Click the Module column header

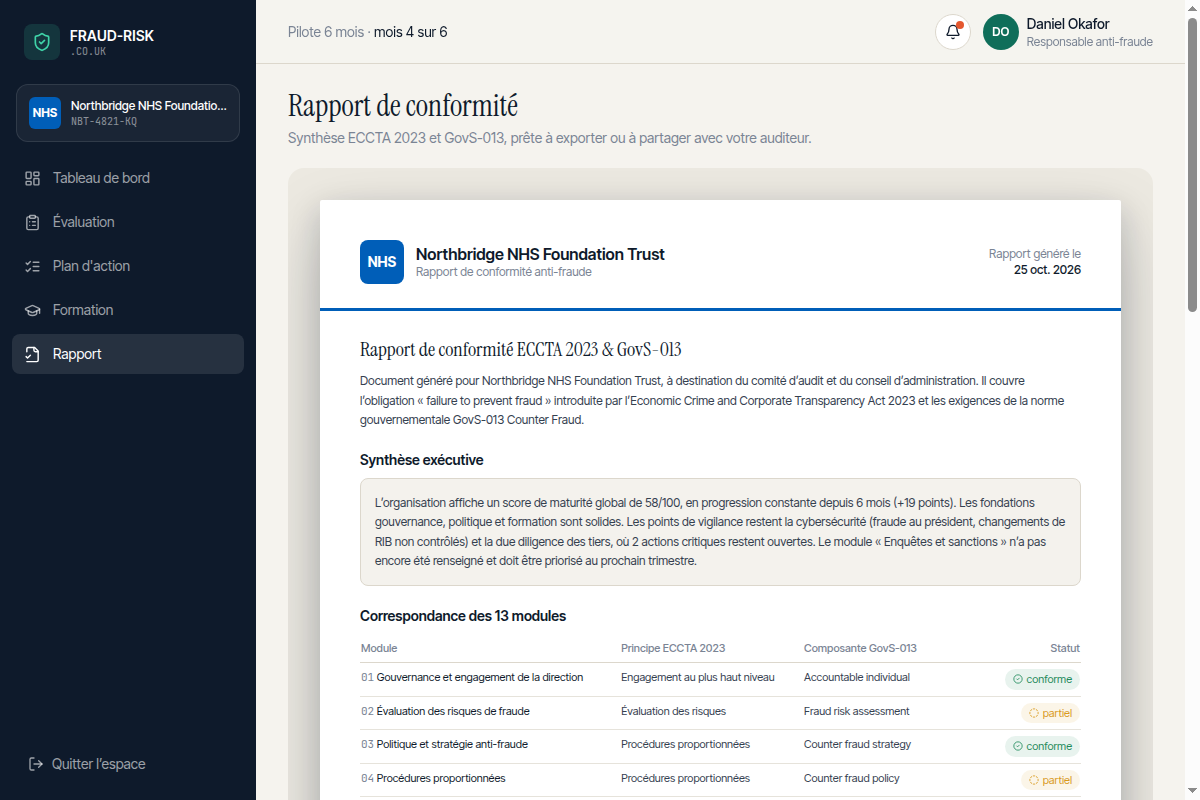[379, 648]
